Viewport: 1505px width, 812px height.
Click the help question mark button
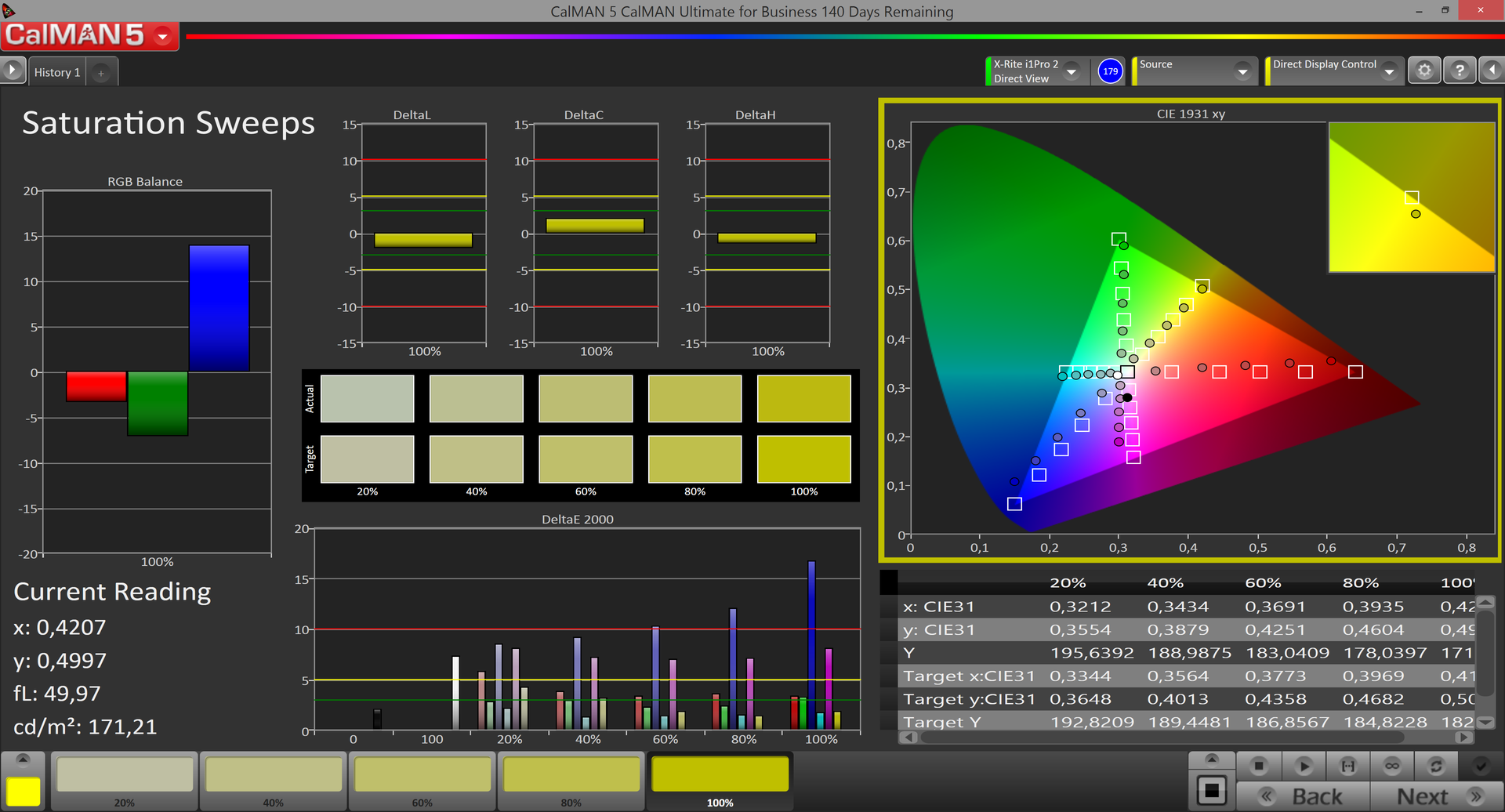1459,71
